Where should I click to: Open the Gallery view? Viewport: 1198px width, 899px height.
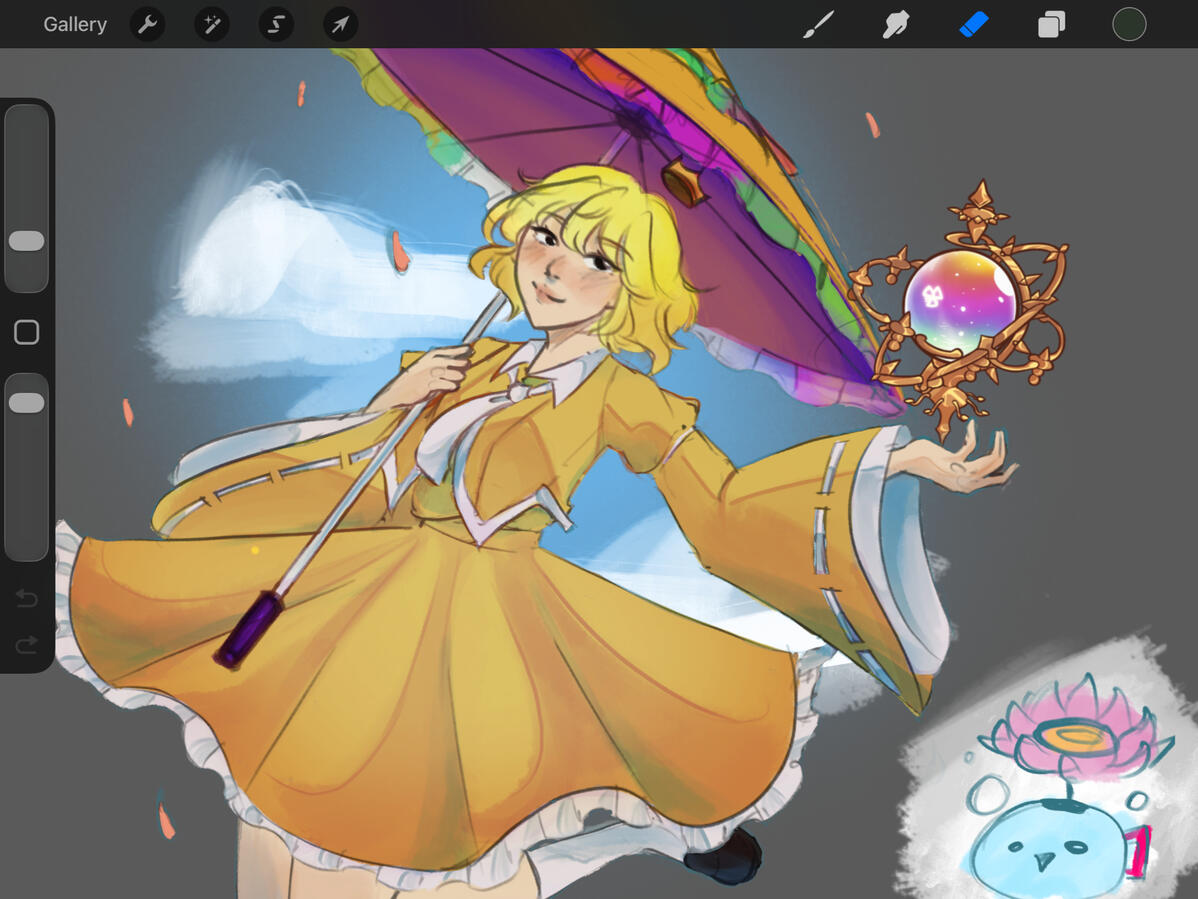75,24
